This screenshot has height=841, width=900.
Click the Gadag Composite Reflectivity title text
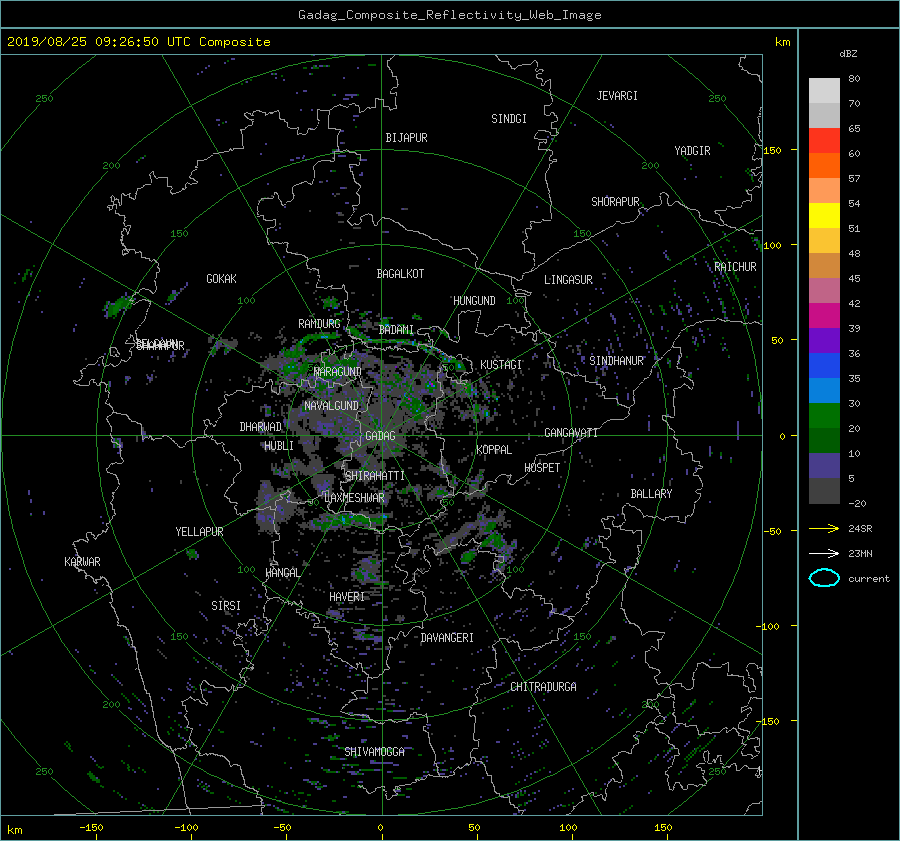click(449, 15)
